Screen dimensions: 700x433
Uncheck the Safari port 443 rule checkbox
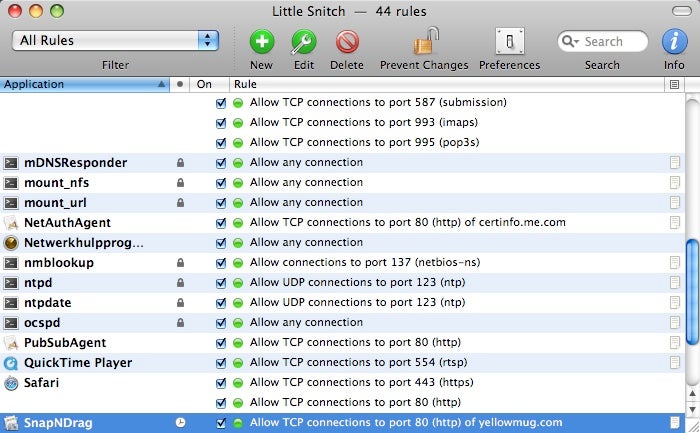coord(221,382)
